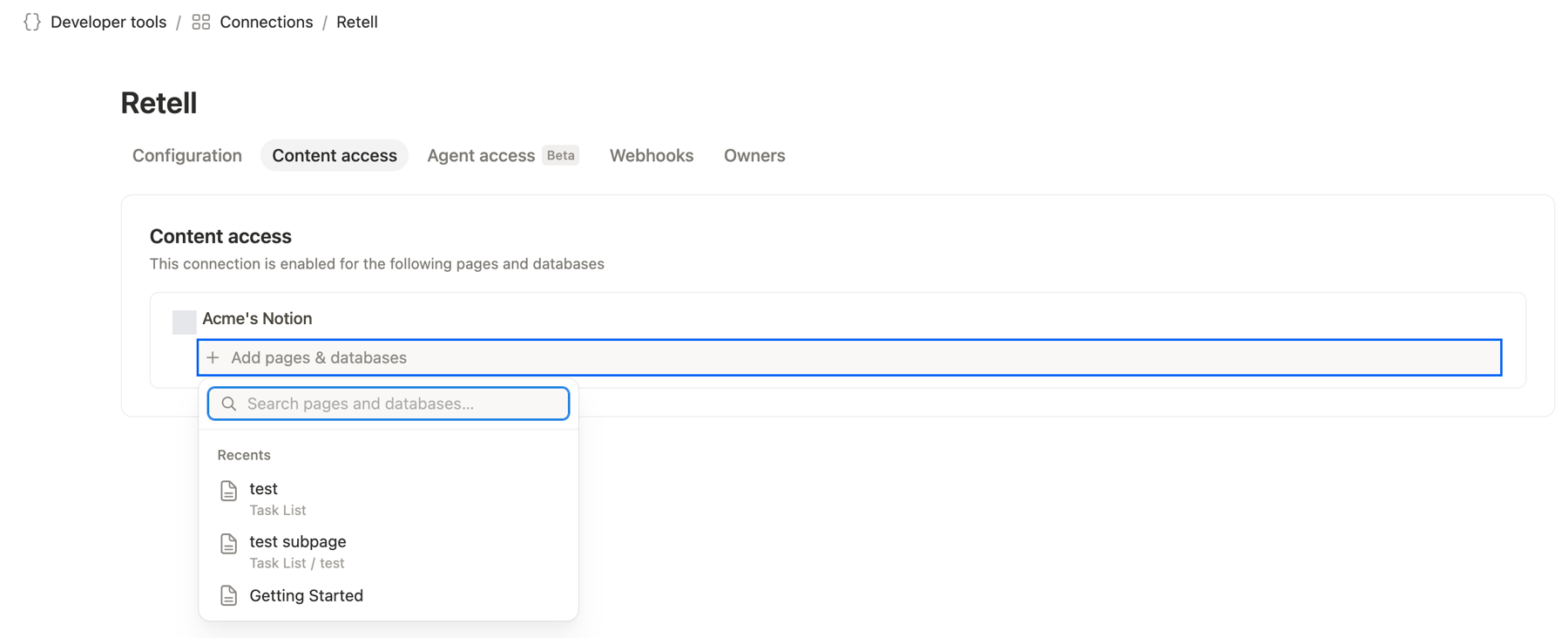Click the page icon next to test subpage
Viewport: 1568px width, 638px height.
(x=228, y=544)
